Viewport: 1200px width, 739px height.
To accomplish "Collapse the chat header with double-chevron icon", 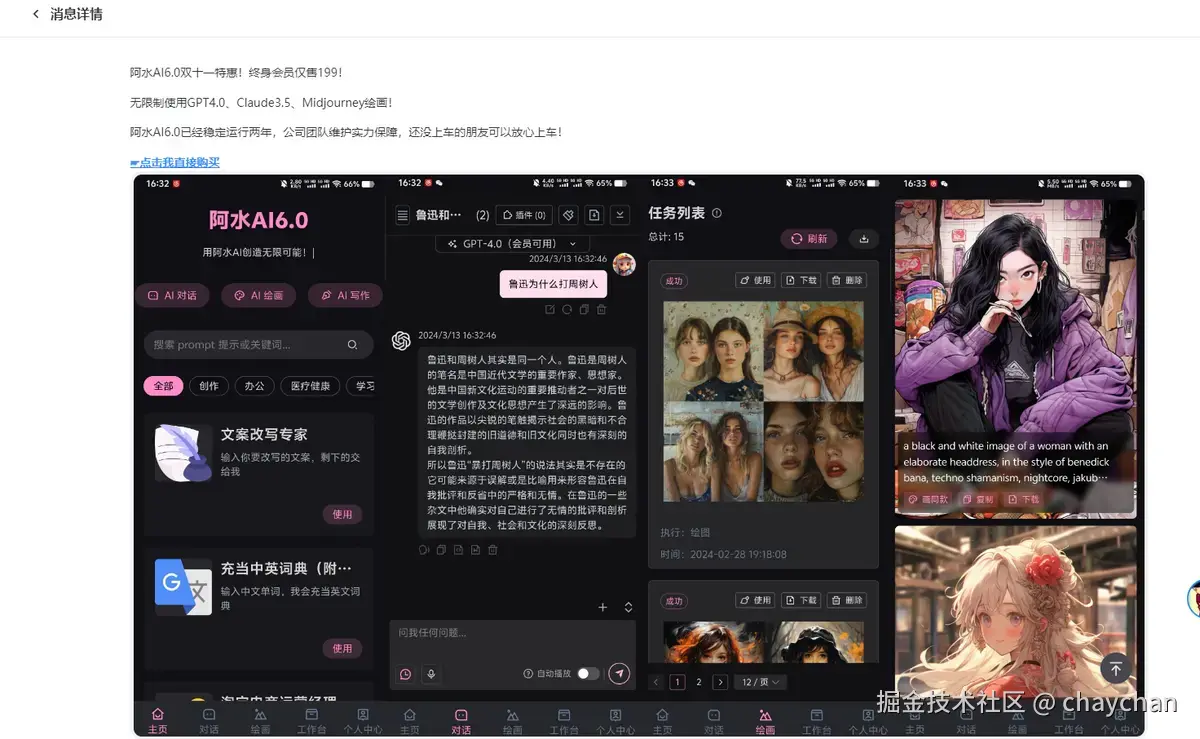I will coord(620,215).
